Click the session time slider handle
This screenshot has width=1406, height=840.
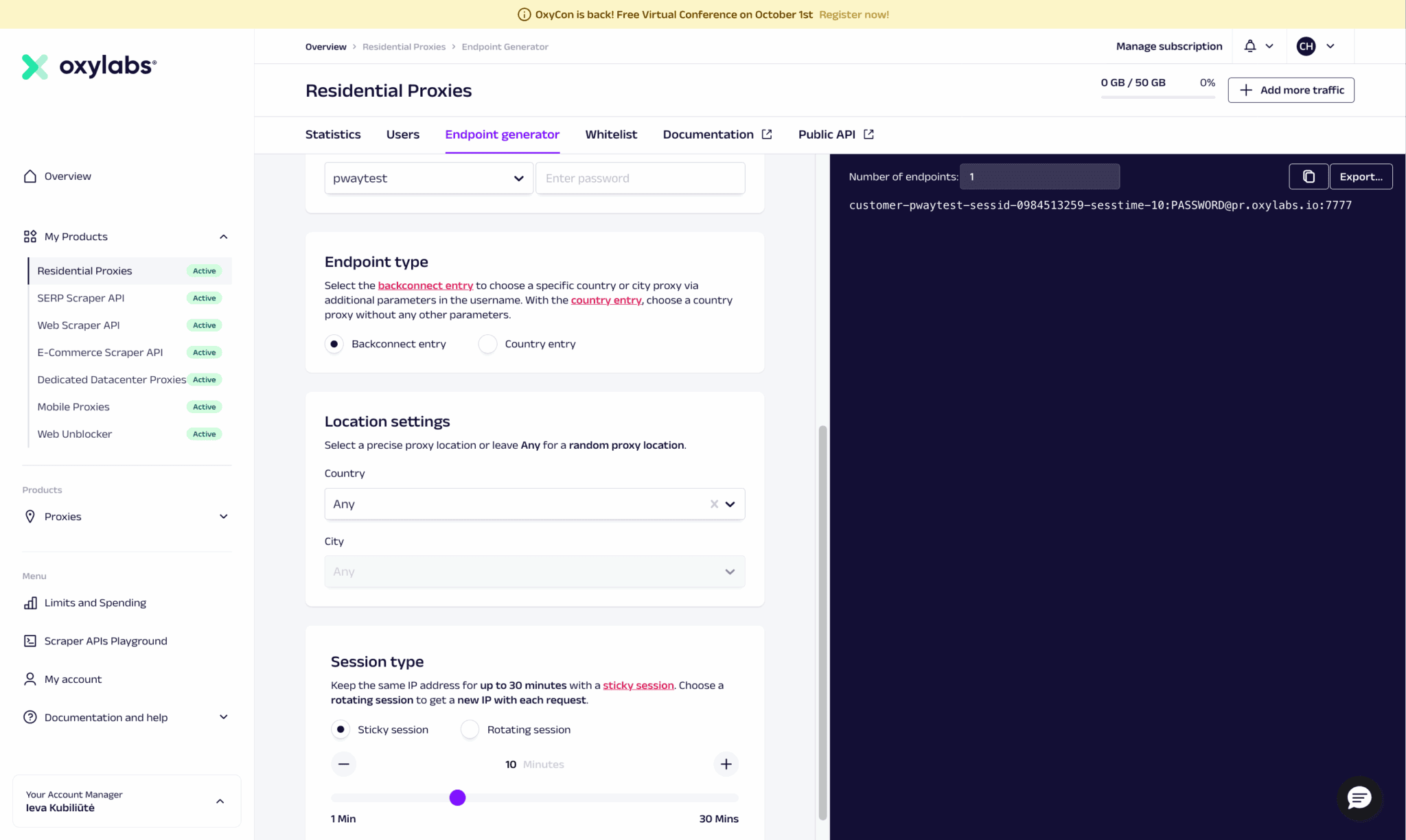[457, 797]
